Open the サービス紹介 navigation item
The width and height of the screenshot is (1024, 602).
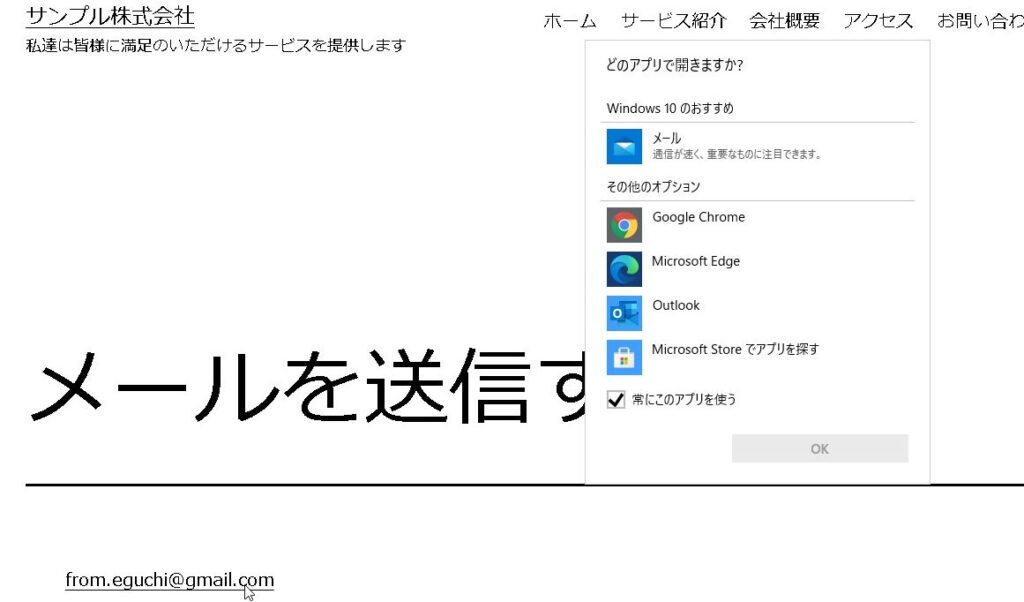pyautogui.click(x=673, y=21)
